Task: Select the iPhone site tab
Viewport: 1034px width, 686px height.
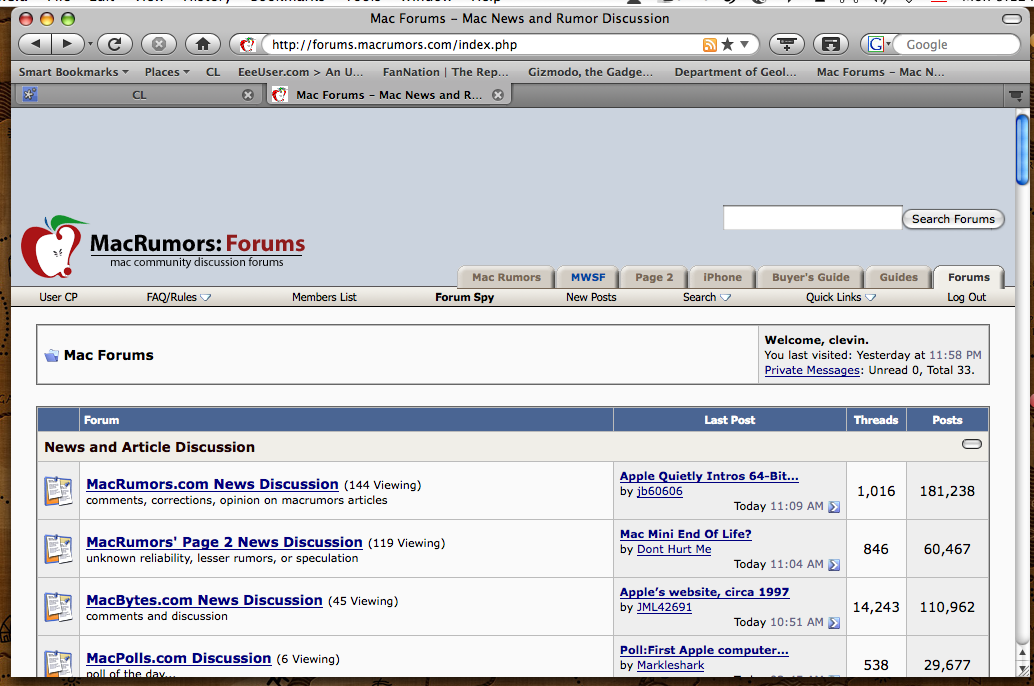Action: tap(722, 277)
